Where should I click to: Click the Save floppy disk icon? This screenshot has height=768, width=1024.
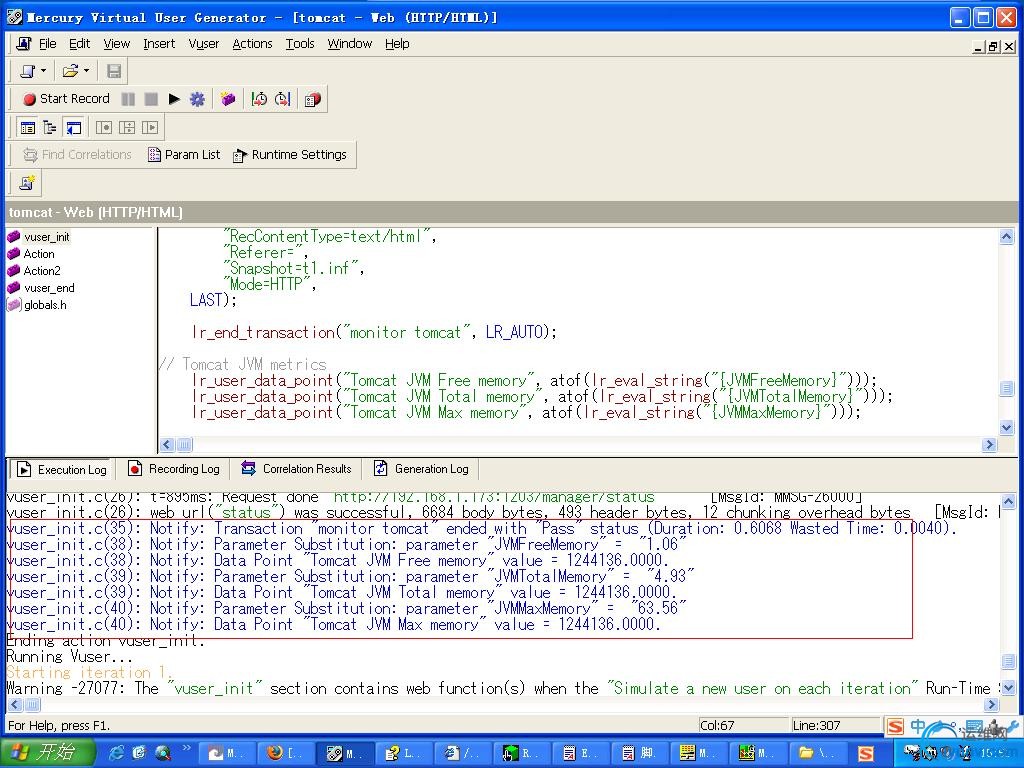pos(114,71)
